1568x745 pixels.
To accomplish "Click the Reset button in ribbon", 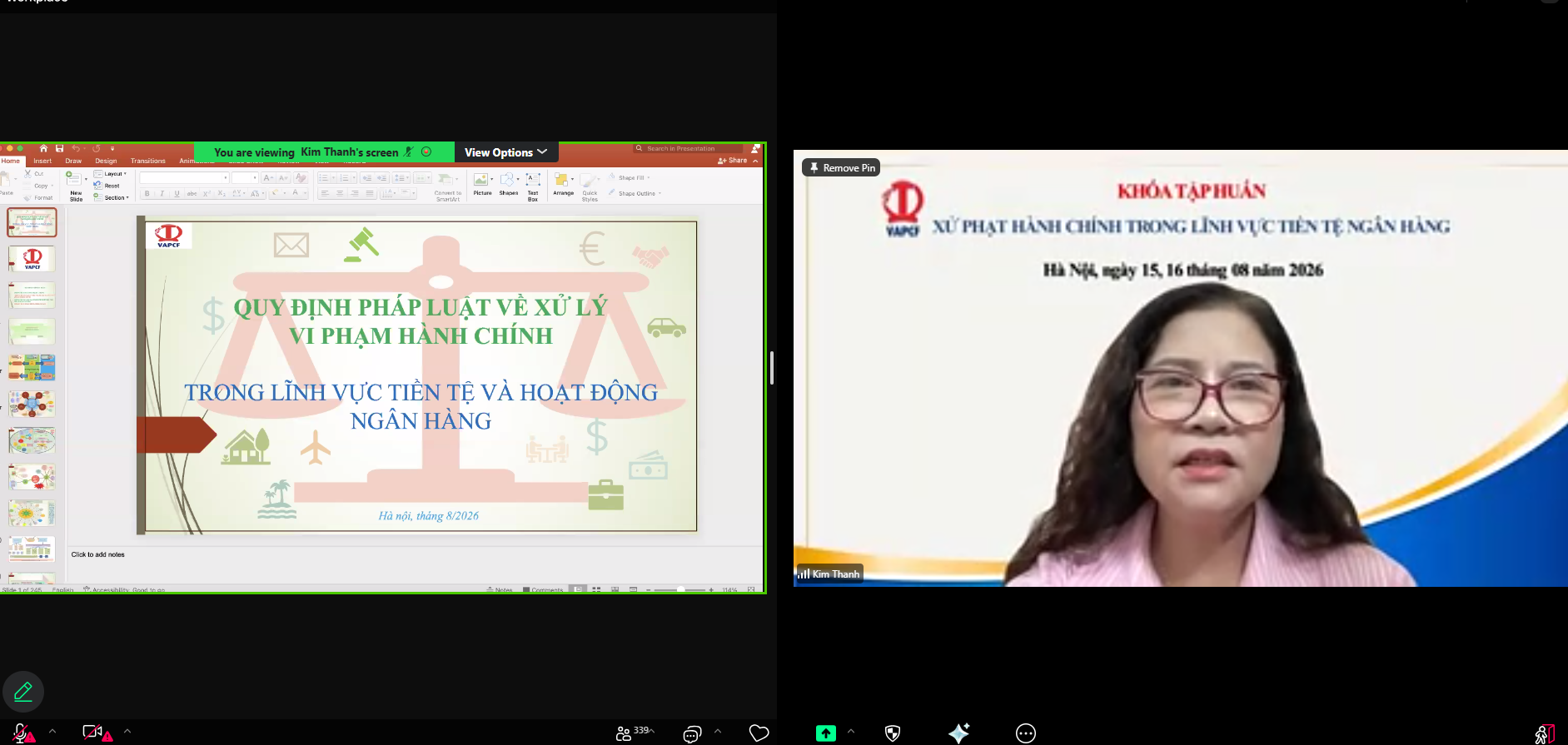I will pyautogui.click(x=107, y=186).
